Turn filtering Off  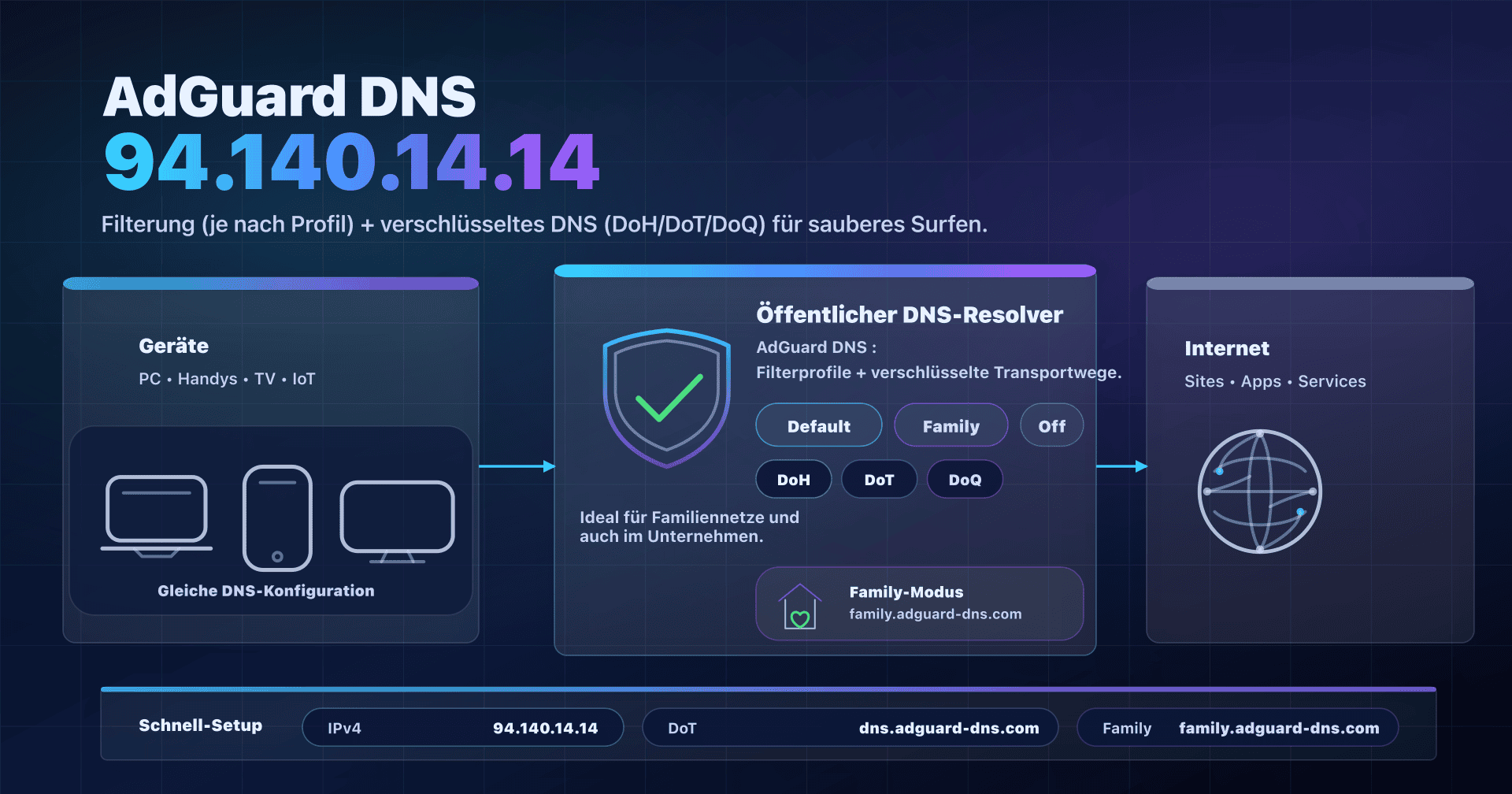[x=1051, y=425]
